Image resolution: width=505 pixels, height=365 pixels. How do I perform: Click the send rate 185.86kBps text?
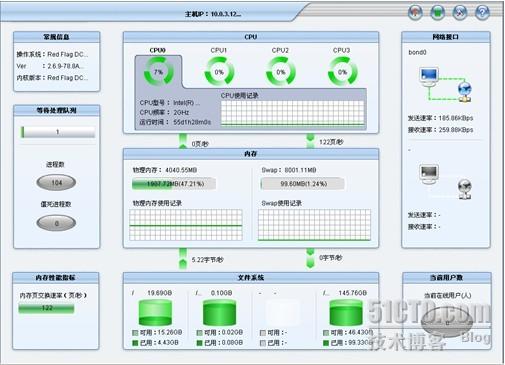441,118
